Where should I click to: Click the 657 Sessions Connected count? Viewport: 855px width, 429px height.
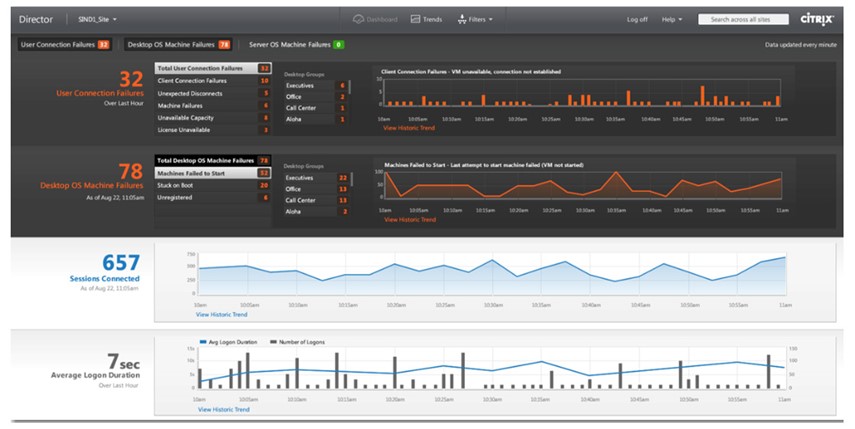coord(121,263)
